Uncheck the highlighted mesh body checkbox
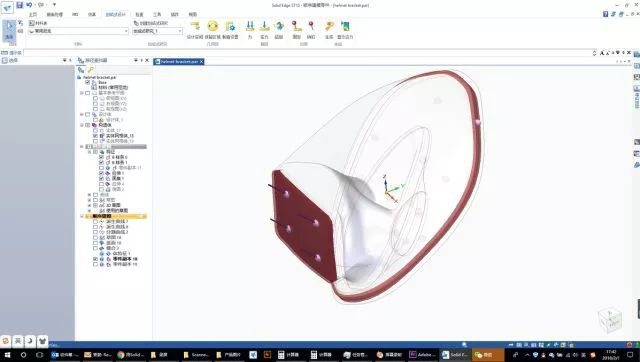640x362 pixels. coord(96,135)
